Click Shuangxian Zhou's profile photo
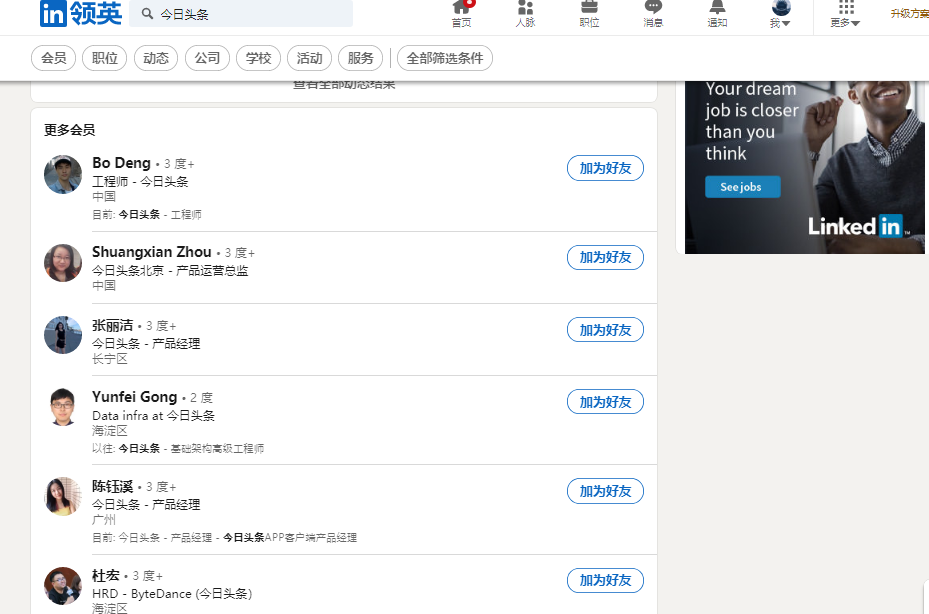The width and height of the screenshot is (929, 614). (63, 263)
